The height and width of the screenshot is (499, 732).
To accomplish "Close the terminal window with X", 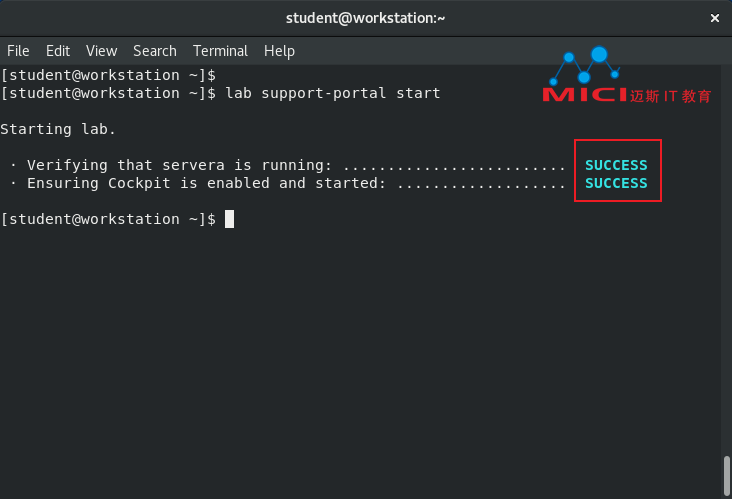I will 715,18.
